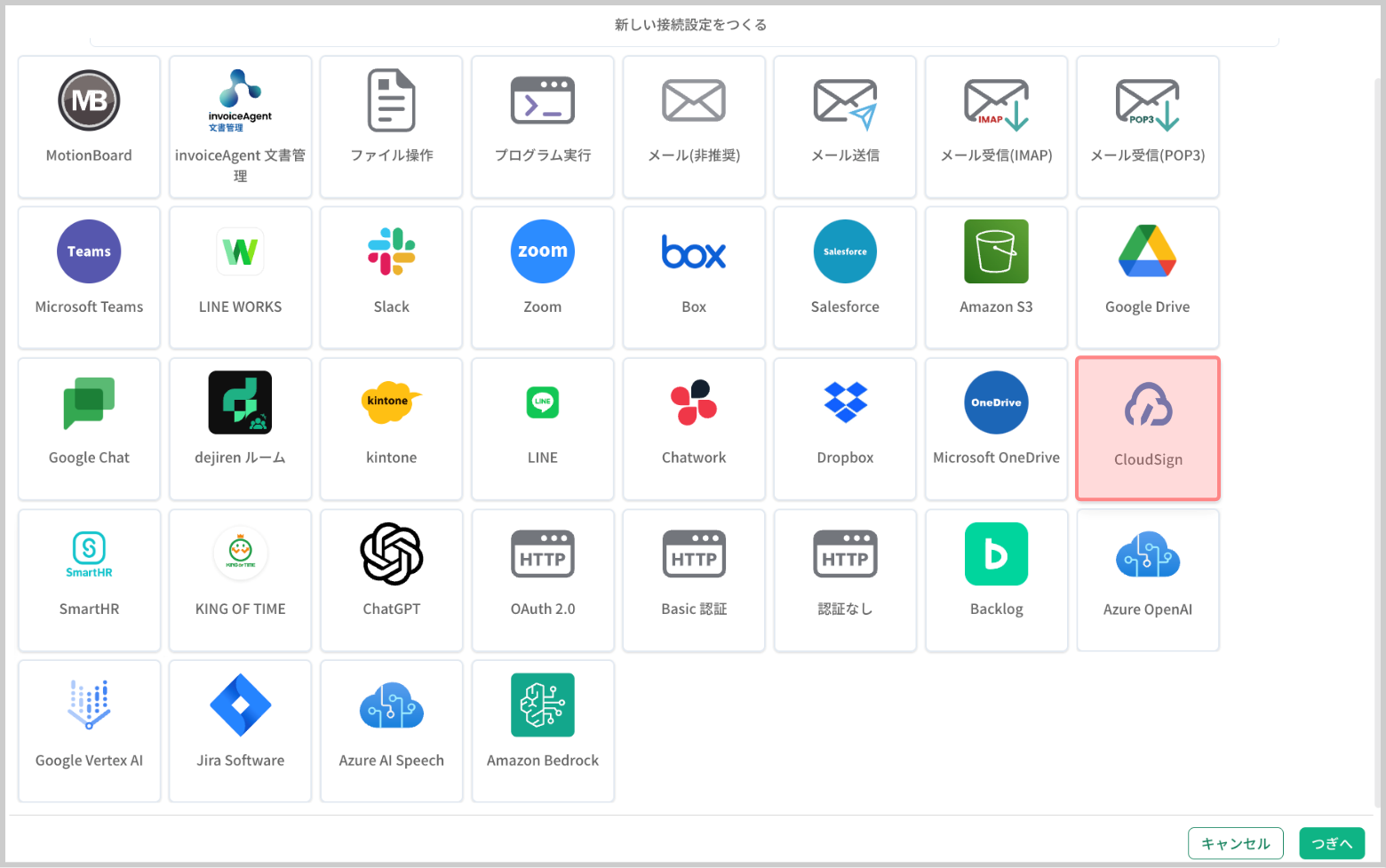Choose the Azure AI Speech icon
Screen dimensions: 1386x868
pos(392,705)
